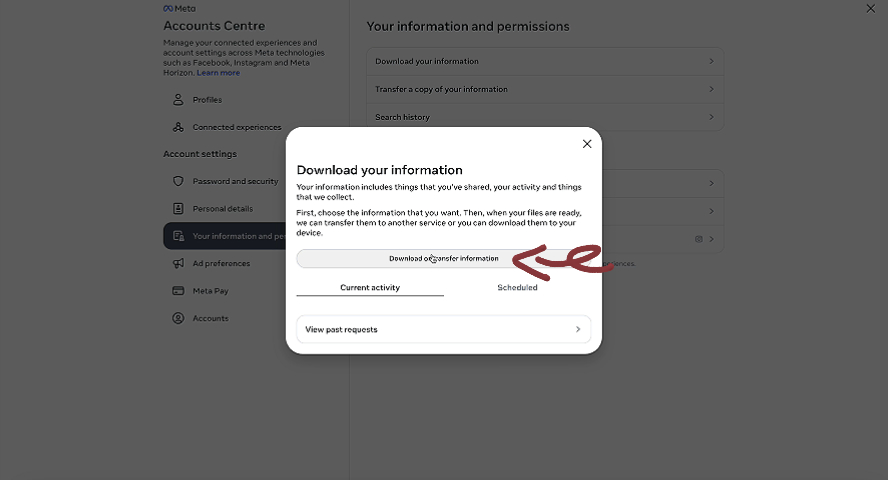Open Transfer a copy of your information

(545, 89)
